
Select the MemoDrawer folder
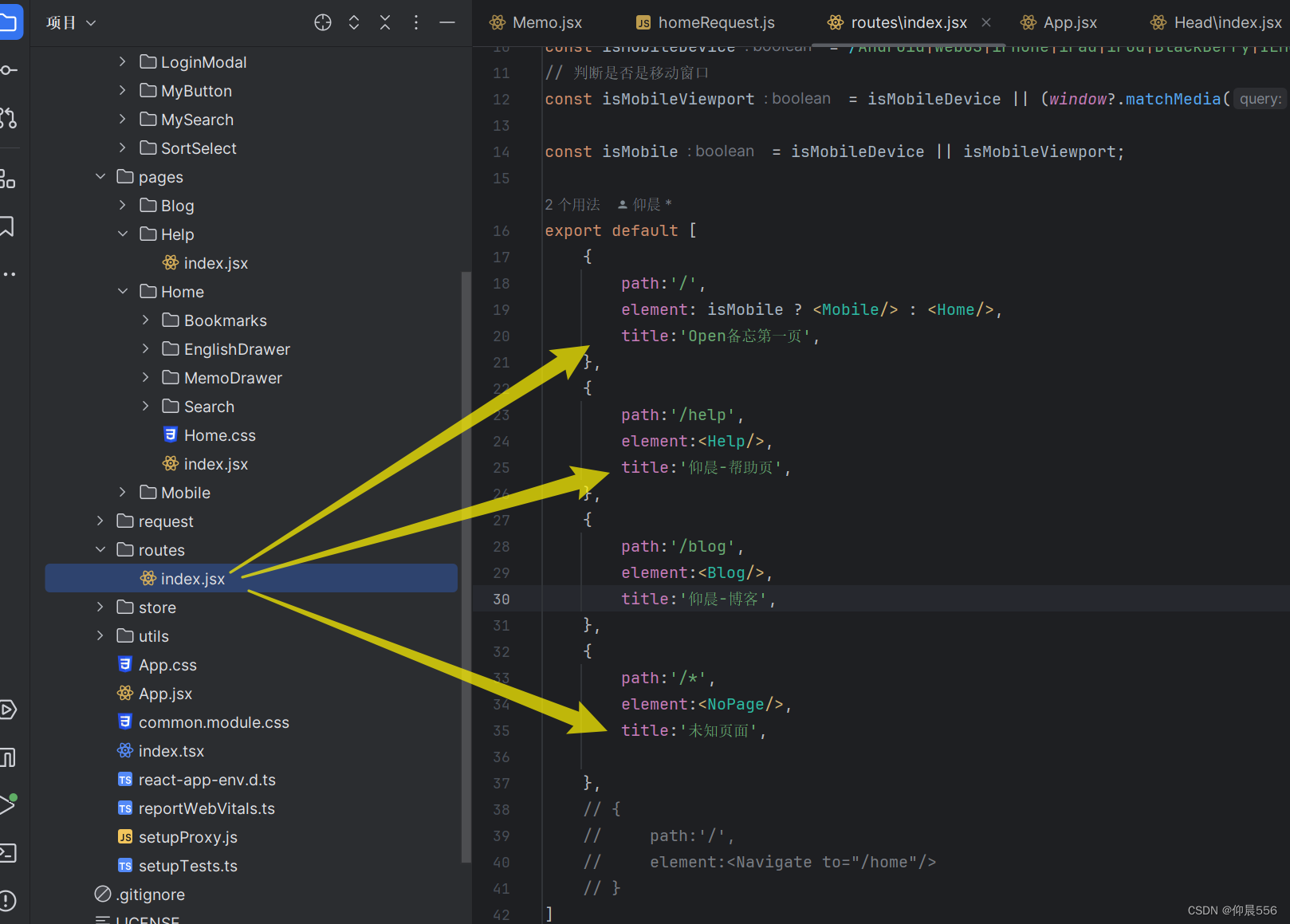point(222,378)
